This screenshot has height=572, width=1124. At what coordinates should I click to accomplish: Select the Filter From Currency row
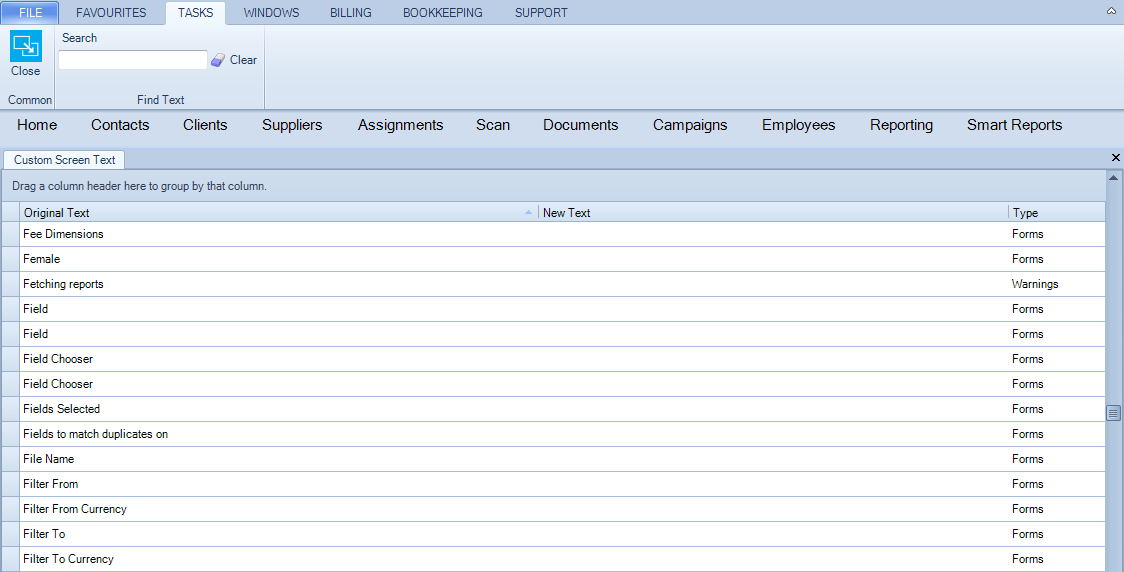pyautogui.click(x=553, y=509)
